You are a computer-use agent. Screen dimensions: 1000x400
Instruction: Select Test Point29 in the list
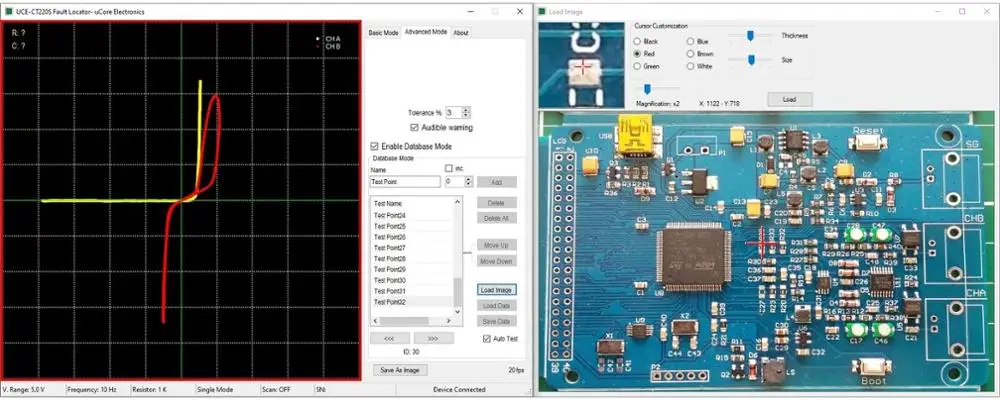coord(412,270)
